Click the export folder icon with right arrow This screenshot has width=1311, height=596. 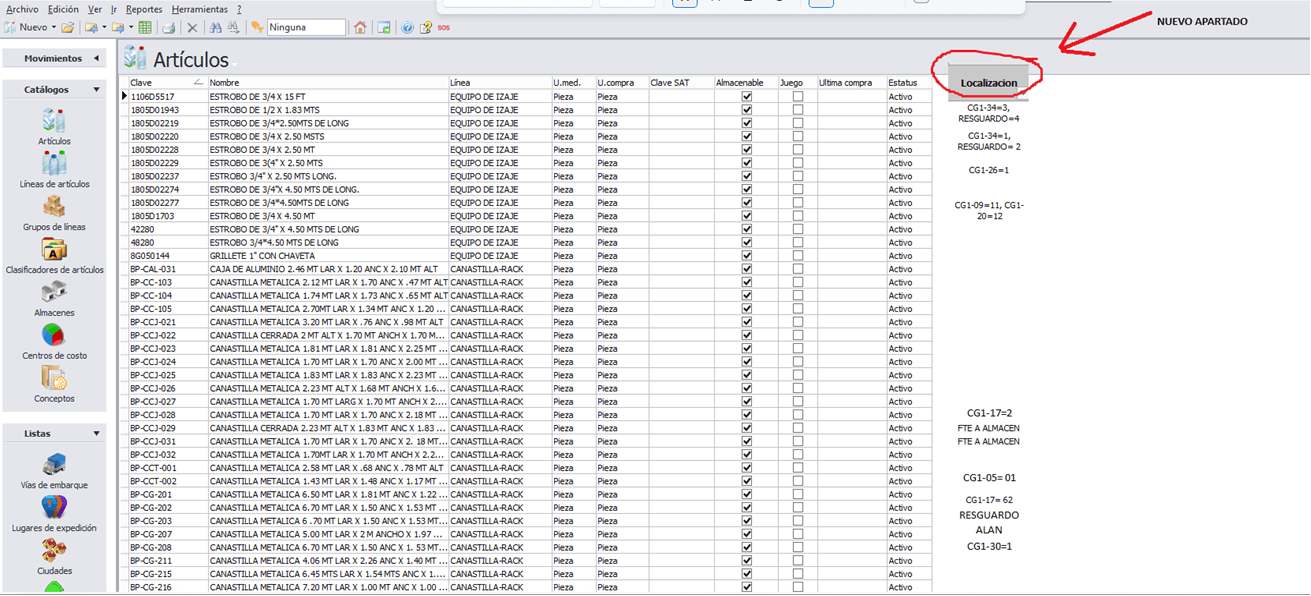click(118, 27)
